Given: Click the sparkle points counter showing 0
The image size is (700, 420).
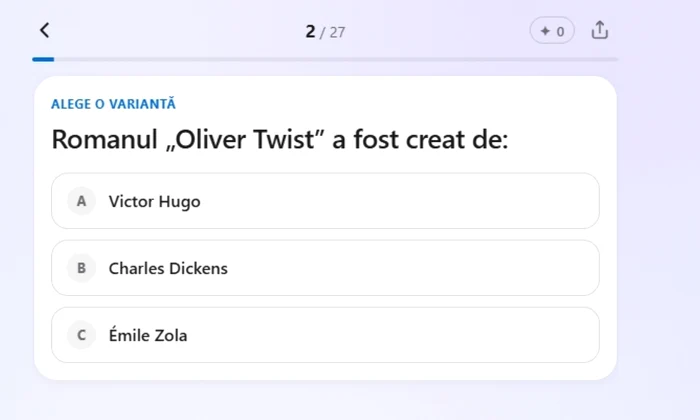Looking at the screenshot, I should coord(552,30).
